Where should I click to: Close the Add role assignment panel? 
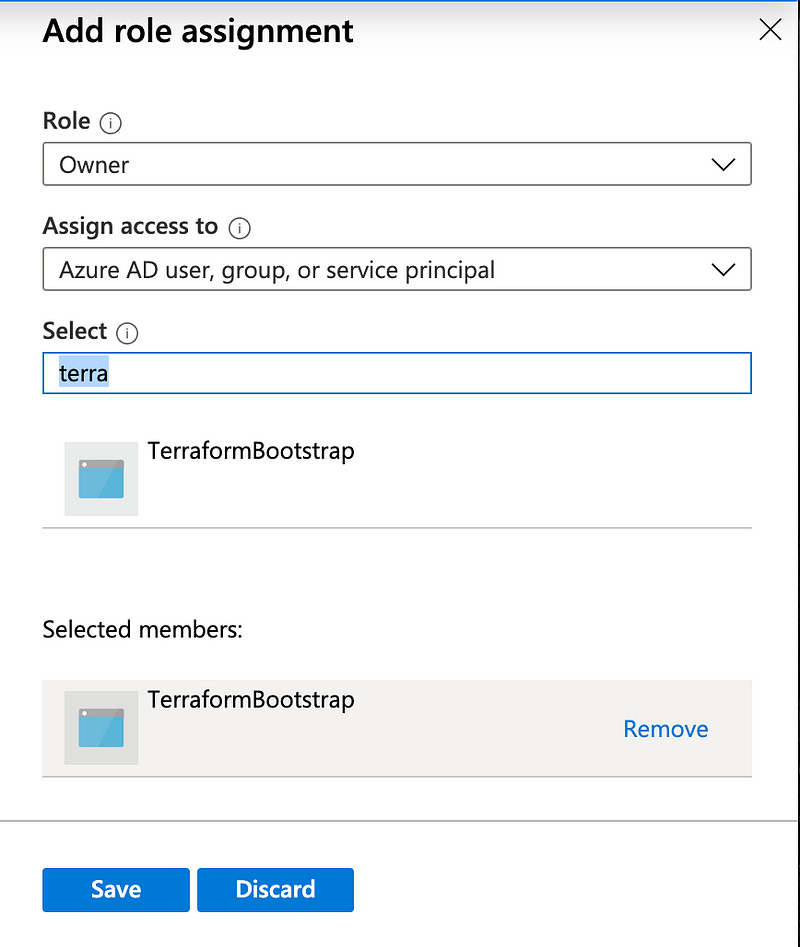[770, 30]
